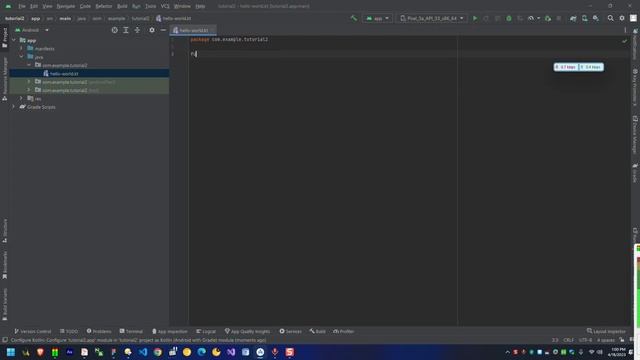Open the app run configuration dropdown
The width and height of the screenshot is (640, 360).
click(x=377, y=18)
